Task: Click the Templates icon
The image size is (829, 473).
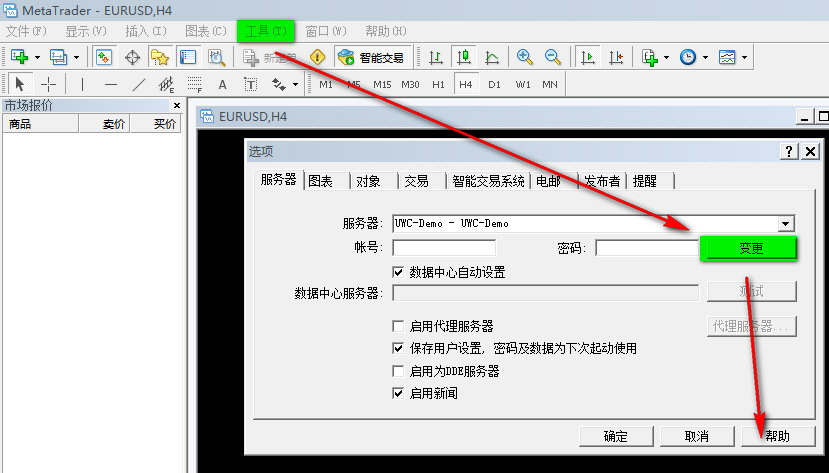Action: 727,57
